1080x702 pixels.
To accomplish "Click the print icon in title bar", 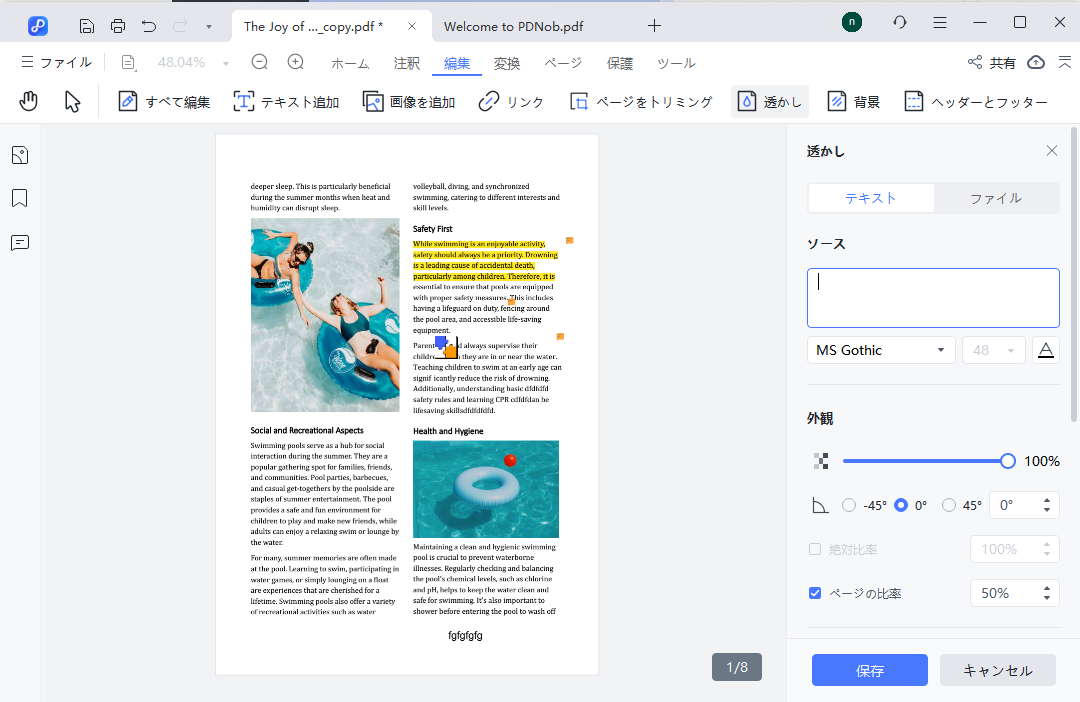I will coord(118,25).
